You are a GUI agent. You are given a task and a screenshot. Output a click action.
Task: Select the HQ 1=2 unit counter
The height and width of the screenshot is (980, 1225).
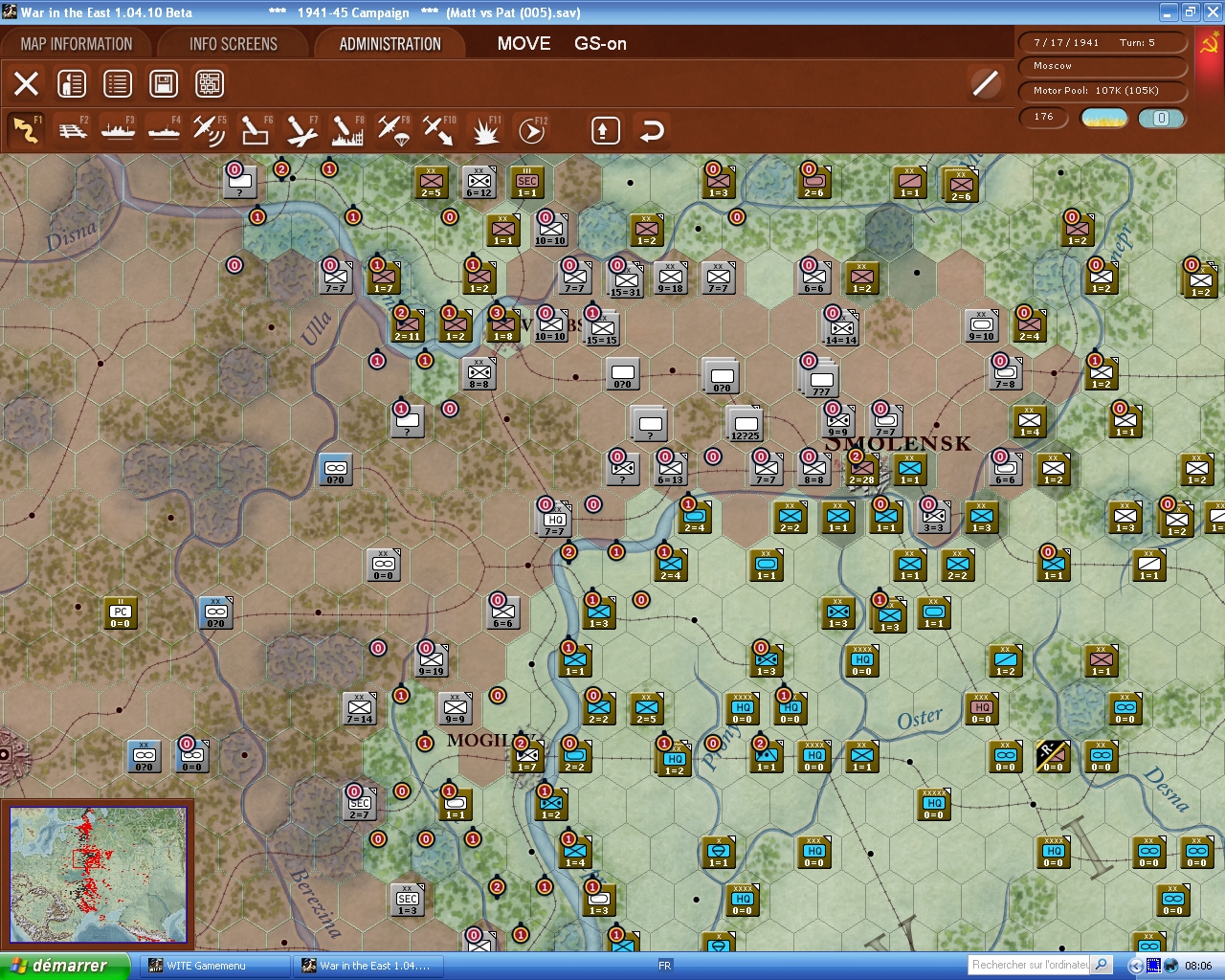point(675,759)
